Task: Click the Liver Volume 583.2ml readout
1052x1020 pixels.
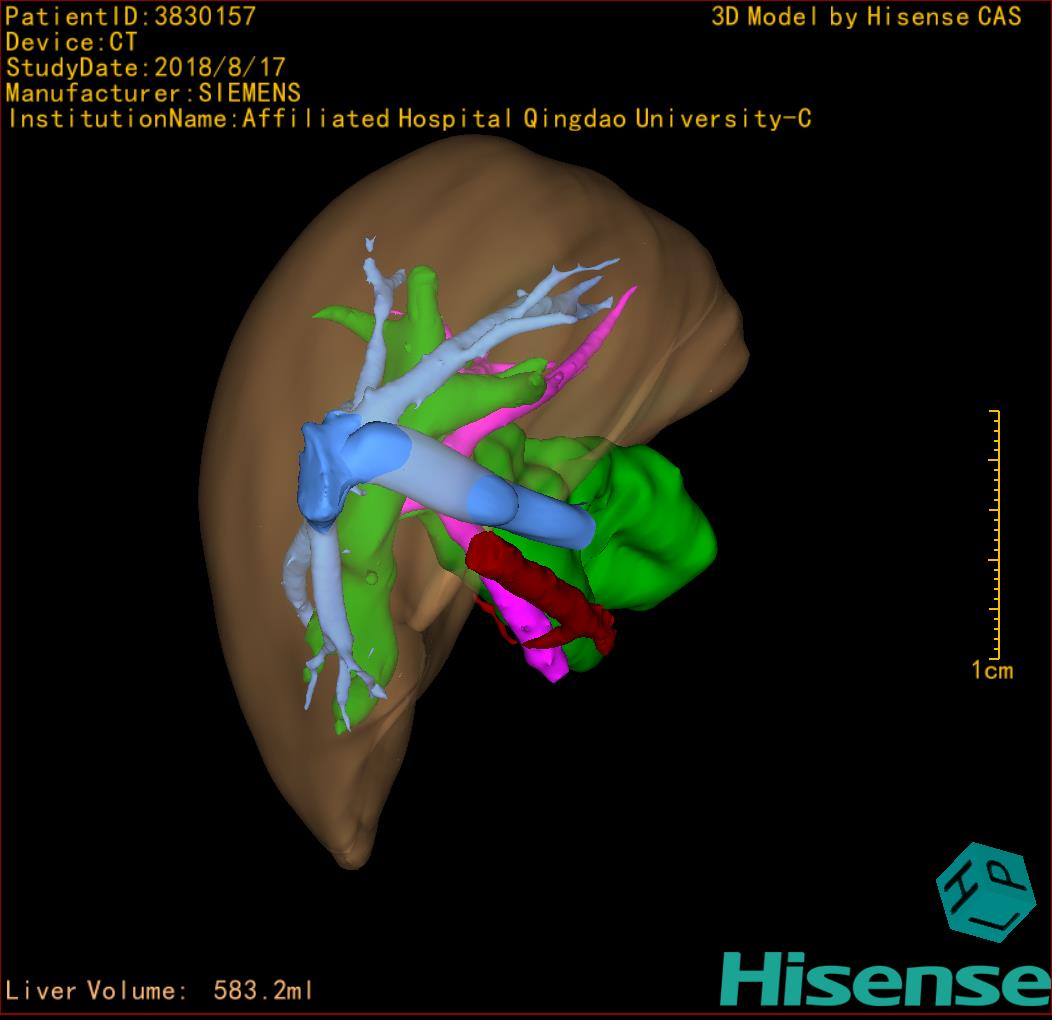Action: pyautogui.click(x=160, y=991)
